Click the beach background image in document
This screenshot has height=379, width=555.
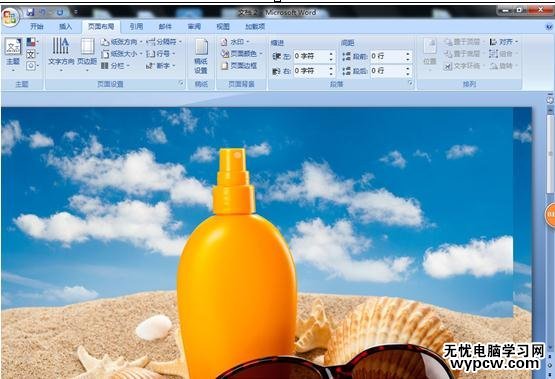pos(266,243)
